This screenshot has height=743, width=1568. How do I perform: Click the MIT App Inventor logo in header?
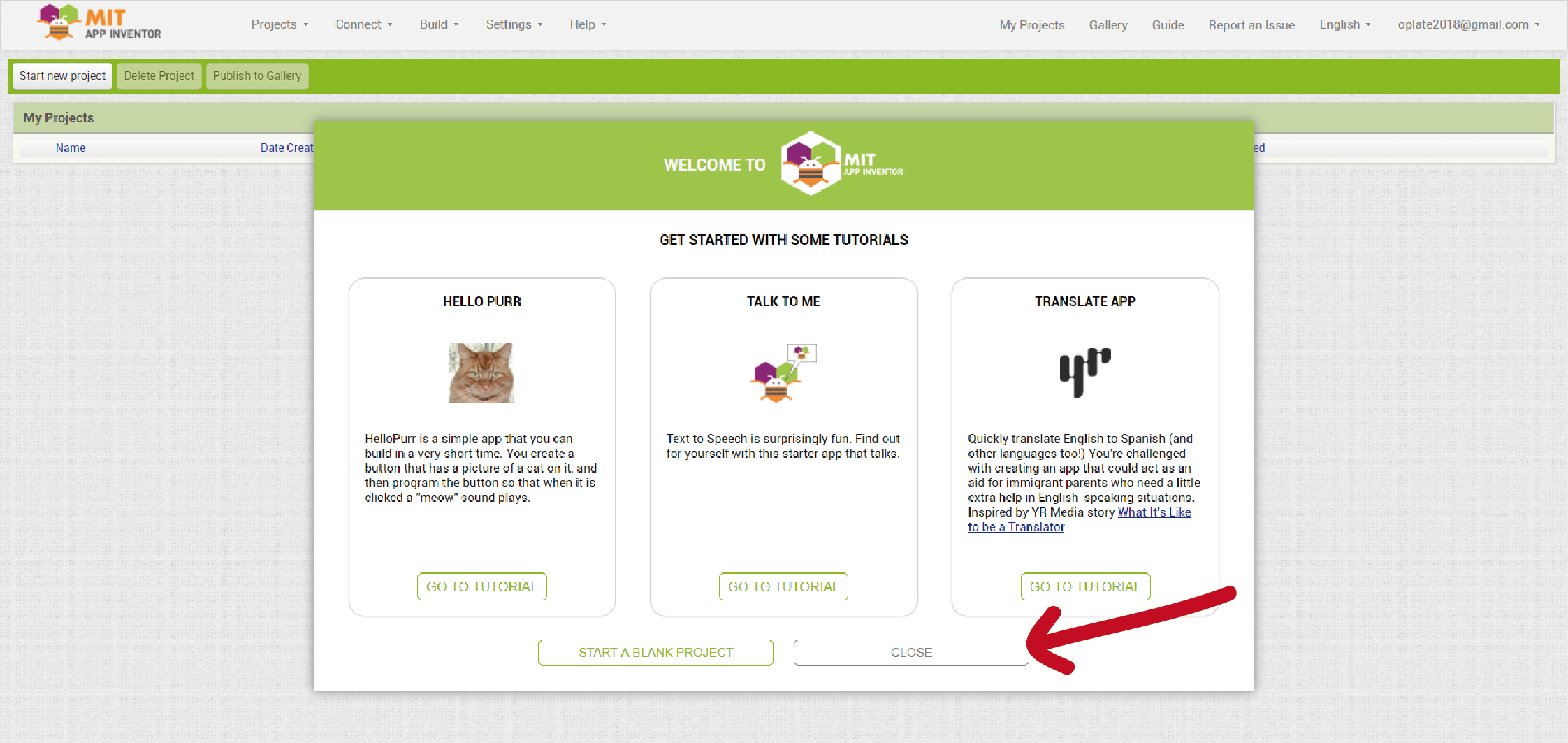point(99,22)
